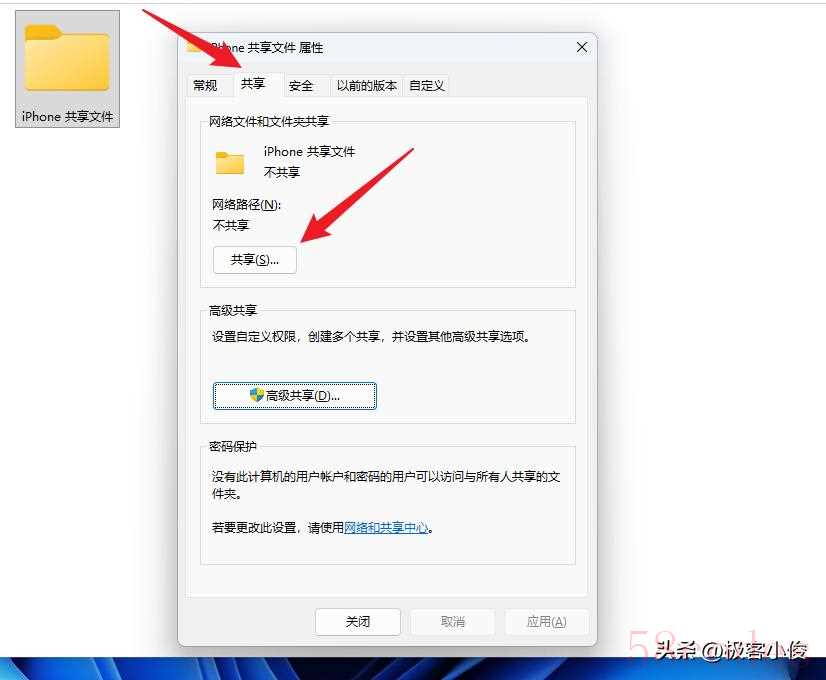Click the 网络文件和文件夹共享 group heading

(x=269, y=122)
